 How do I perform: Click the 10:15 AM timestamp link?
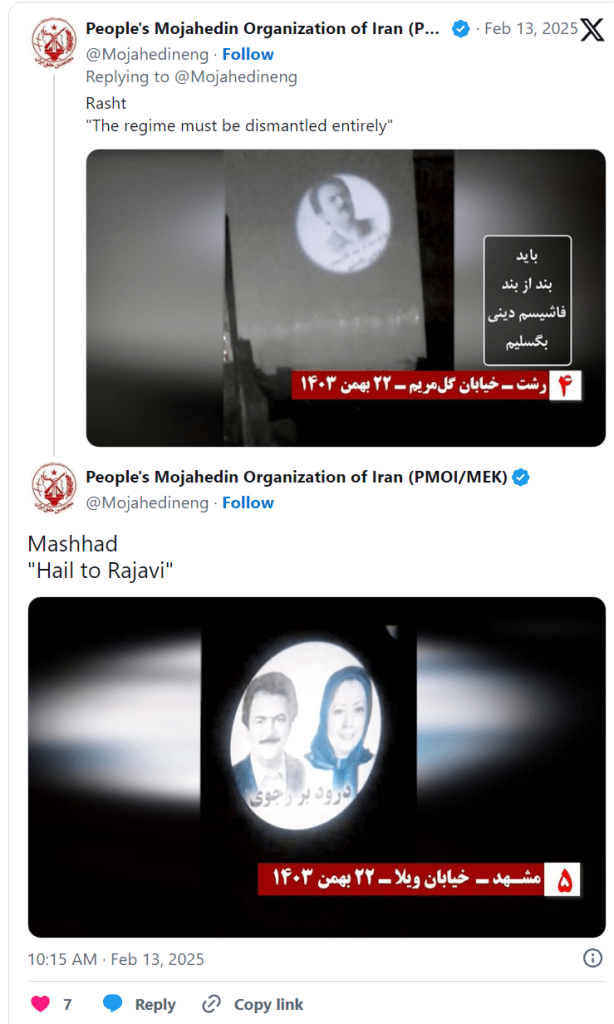pyautogui.click(x=116, y=959)
